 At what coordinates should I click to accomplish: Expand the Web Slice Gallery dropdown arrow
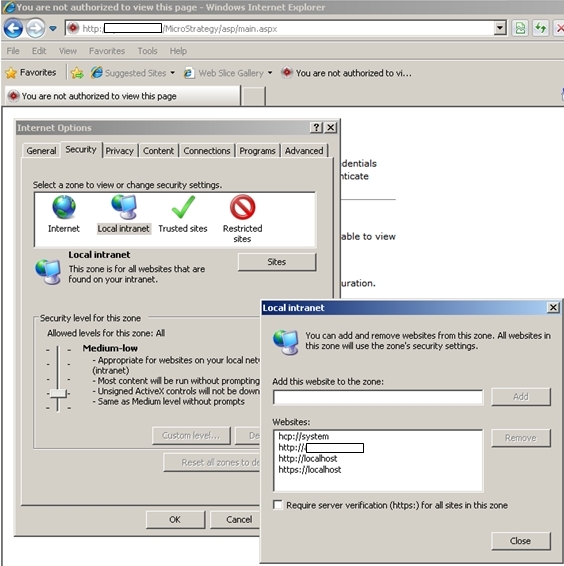coord(270,73)
